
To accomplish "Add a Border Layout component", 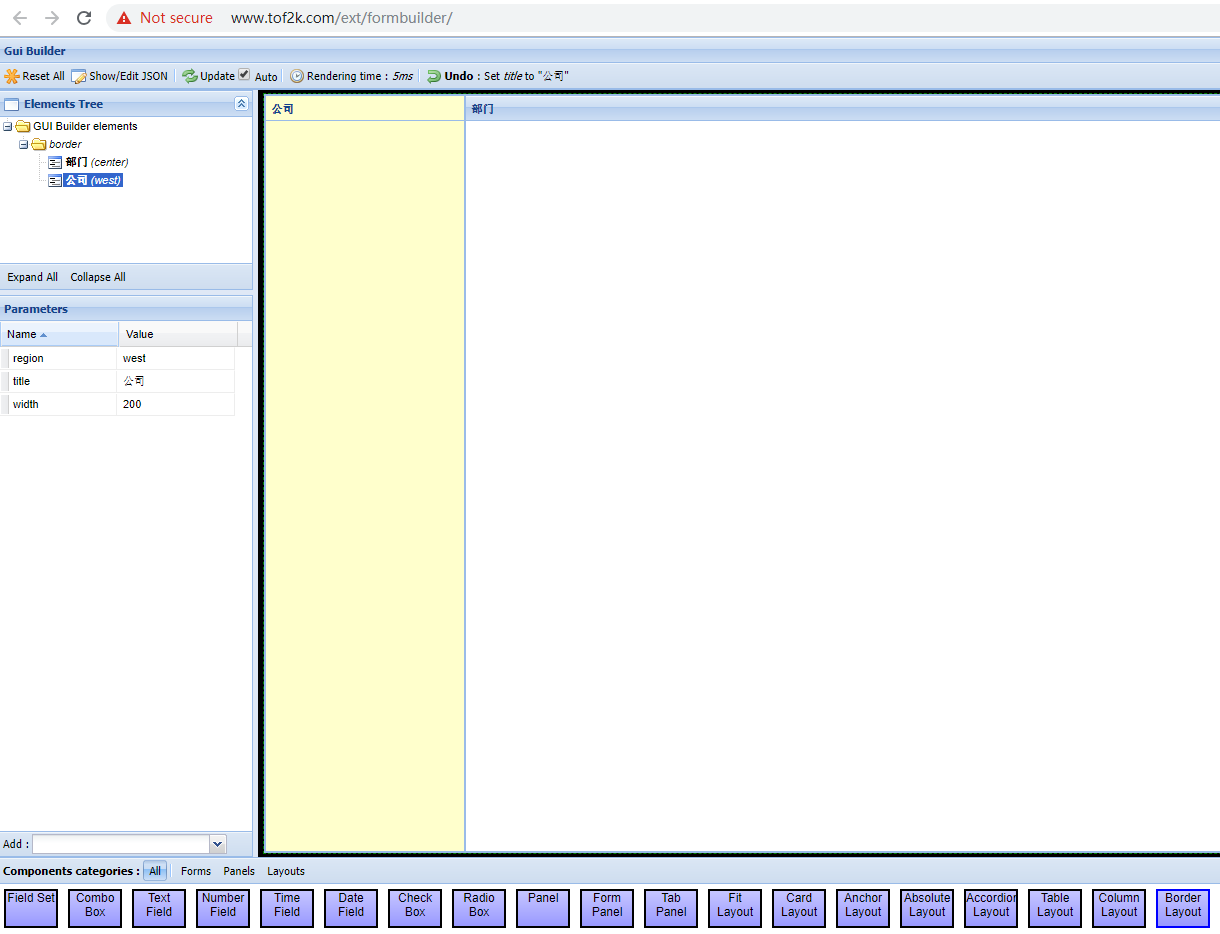I will click(1182, 907).
